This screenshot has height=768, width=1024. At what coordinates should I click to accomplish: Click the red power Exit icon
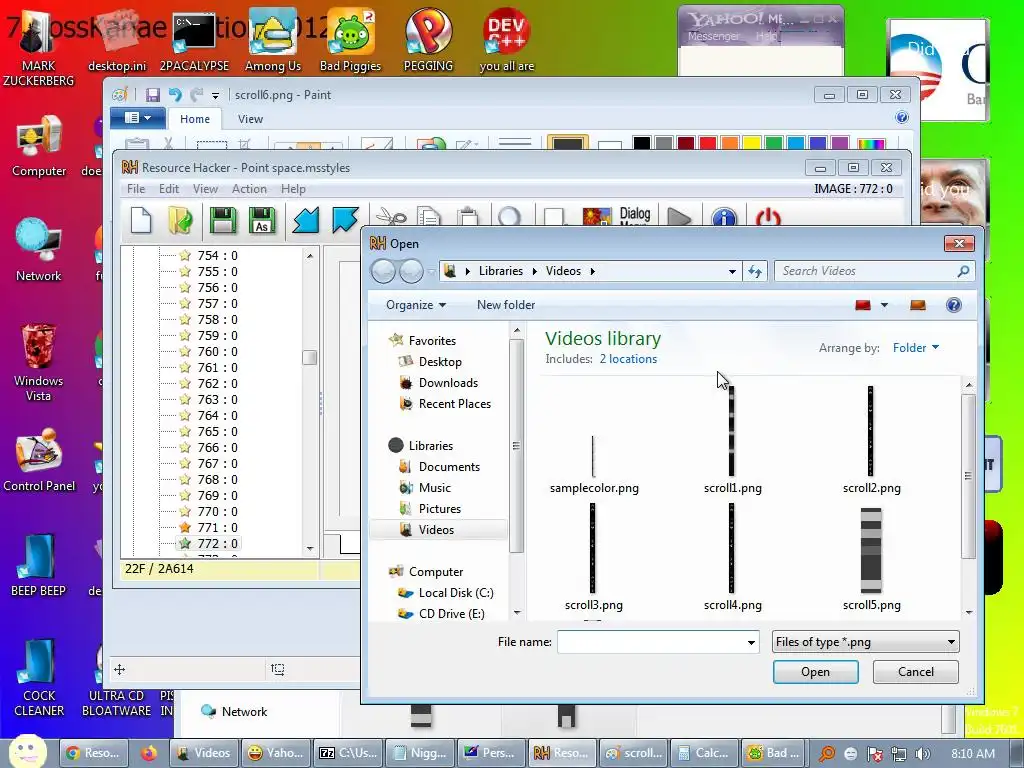[x=768, y=217]
